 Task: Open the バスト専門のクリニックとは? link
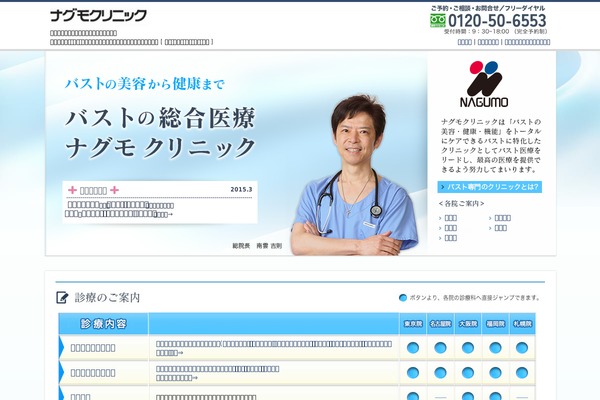coord(490,187)
